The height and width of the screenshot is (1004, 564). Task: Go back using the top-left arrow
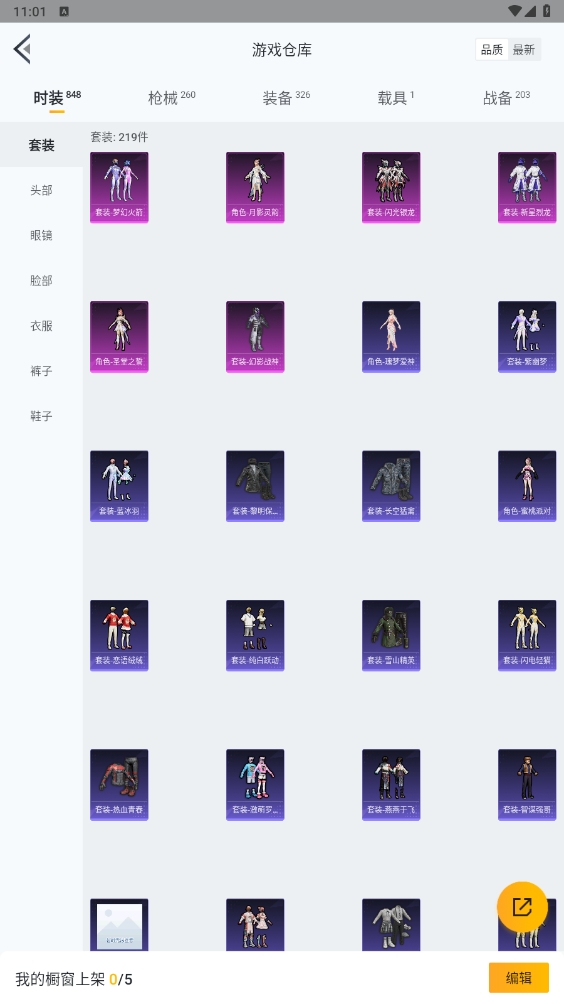[x=22, y=49]
